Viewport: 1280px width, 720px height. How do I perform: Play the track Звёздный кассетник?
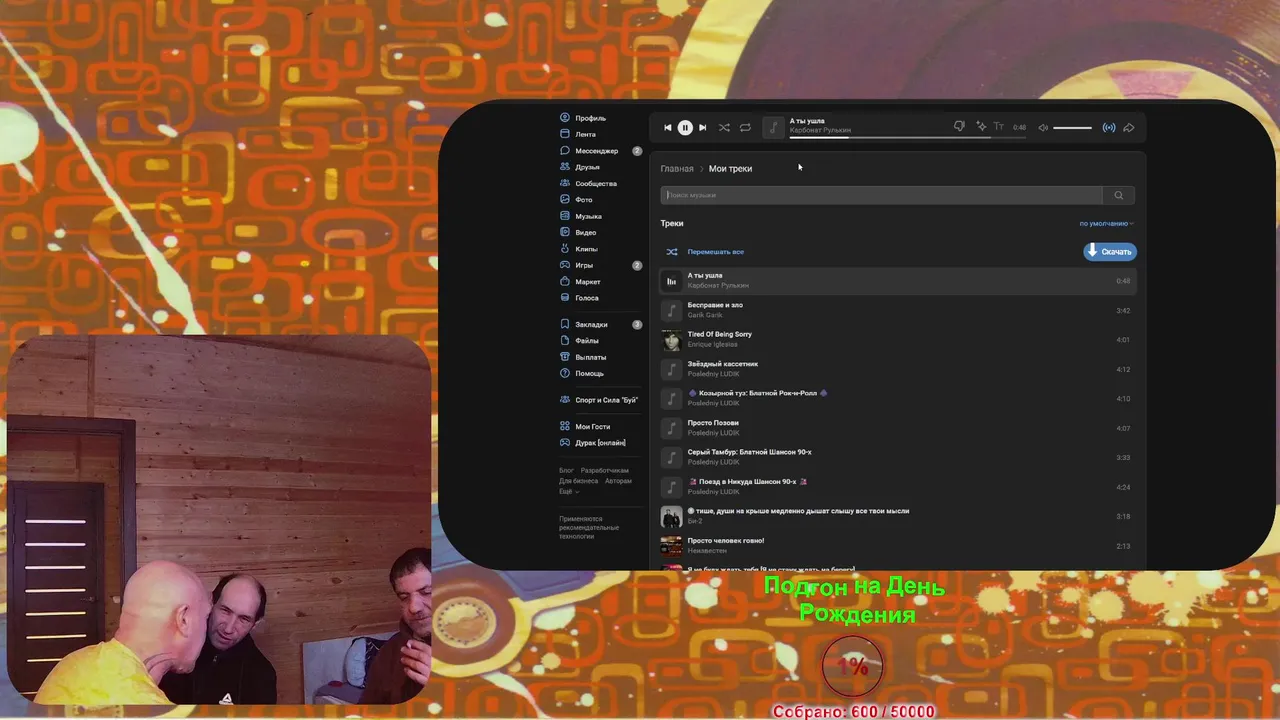898,369
